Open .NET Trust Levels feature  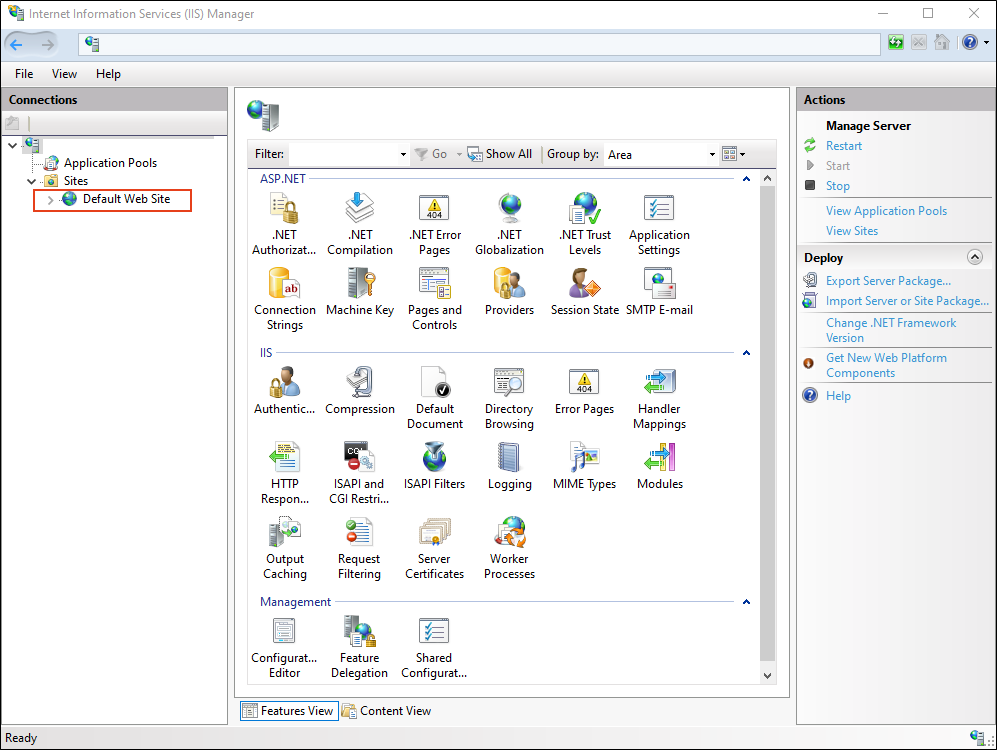tap(584, 224)
